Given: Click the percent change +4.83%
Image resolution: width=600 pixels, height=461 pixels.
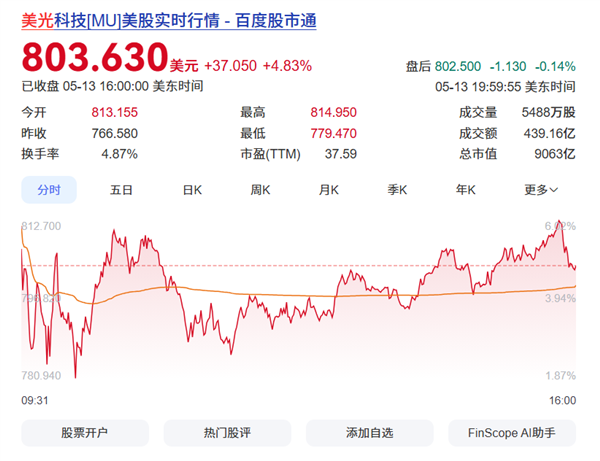Looking at the screenshot, I should [287, 66].
